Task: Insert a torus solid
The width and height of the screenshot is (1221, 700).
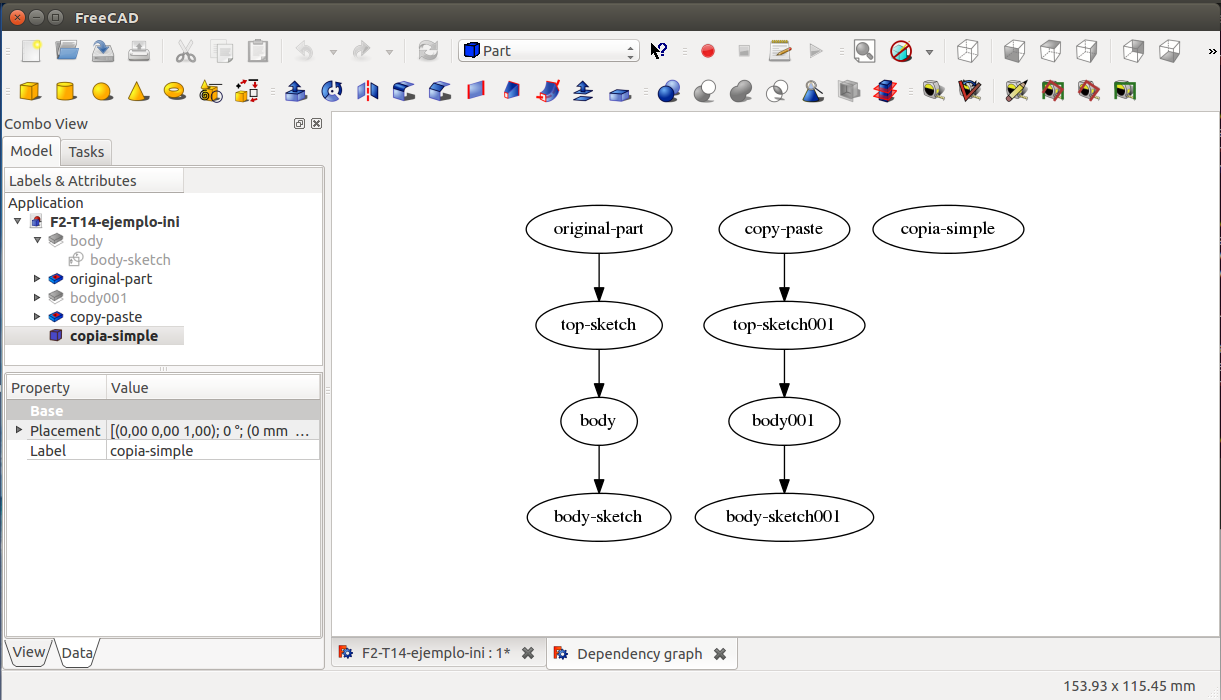Action: [174, 92]
